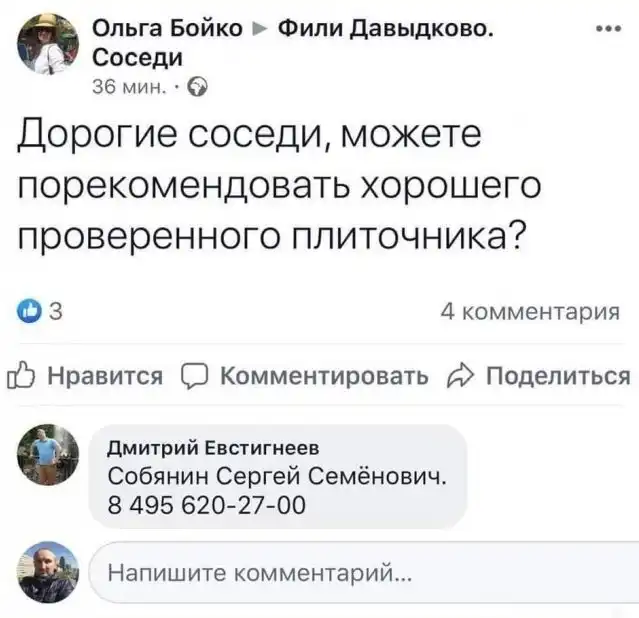Click the globe privacy icon near timestamp
The height and width of the screenshot is (618, 639).
click(198, 85)
